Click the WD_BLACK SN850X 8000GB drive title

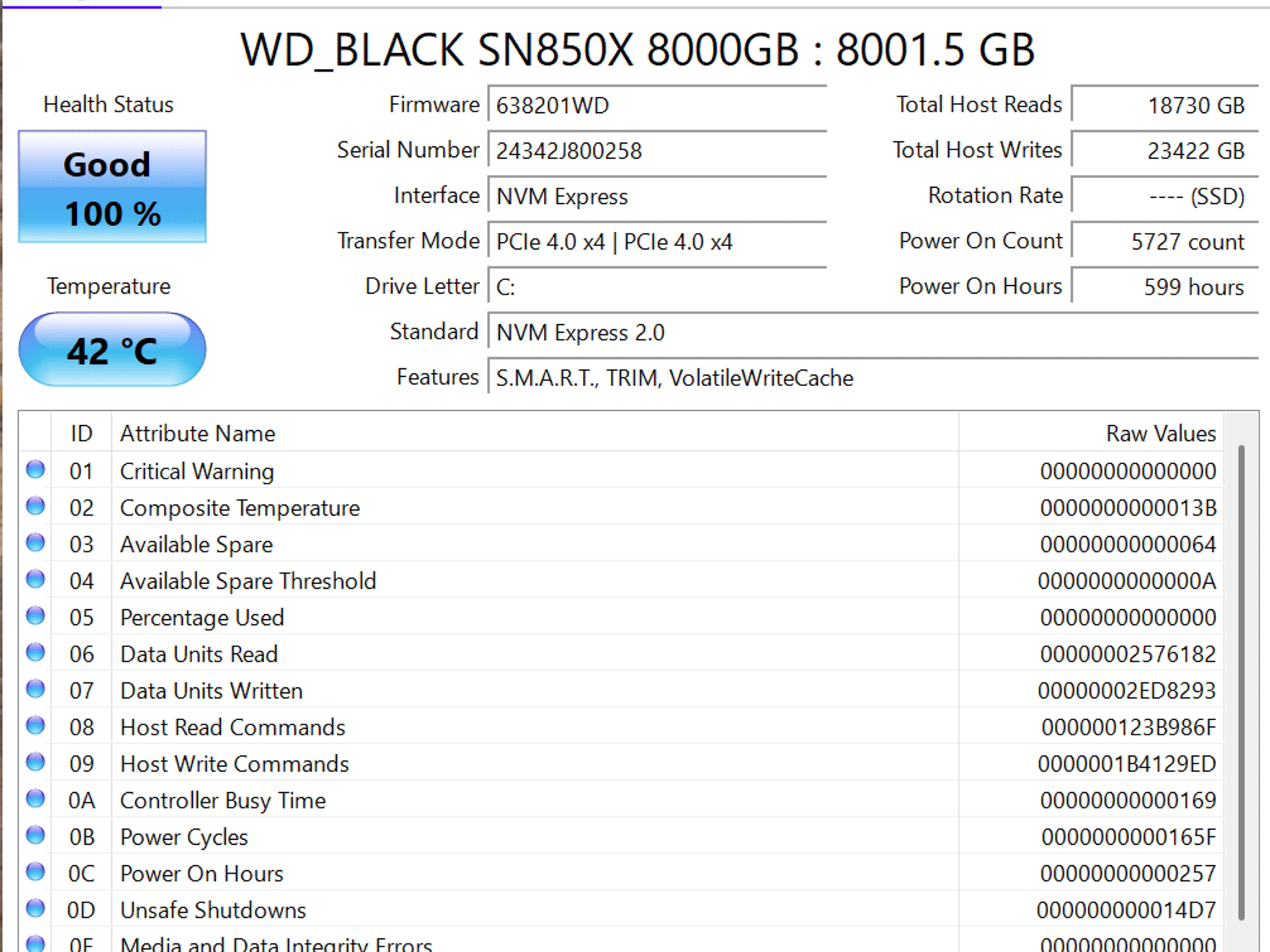click(637, 49)
